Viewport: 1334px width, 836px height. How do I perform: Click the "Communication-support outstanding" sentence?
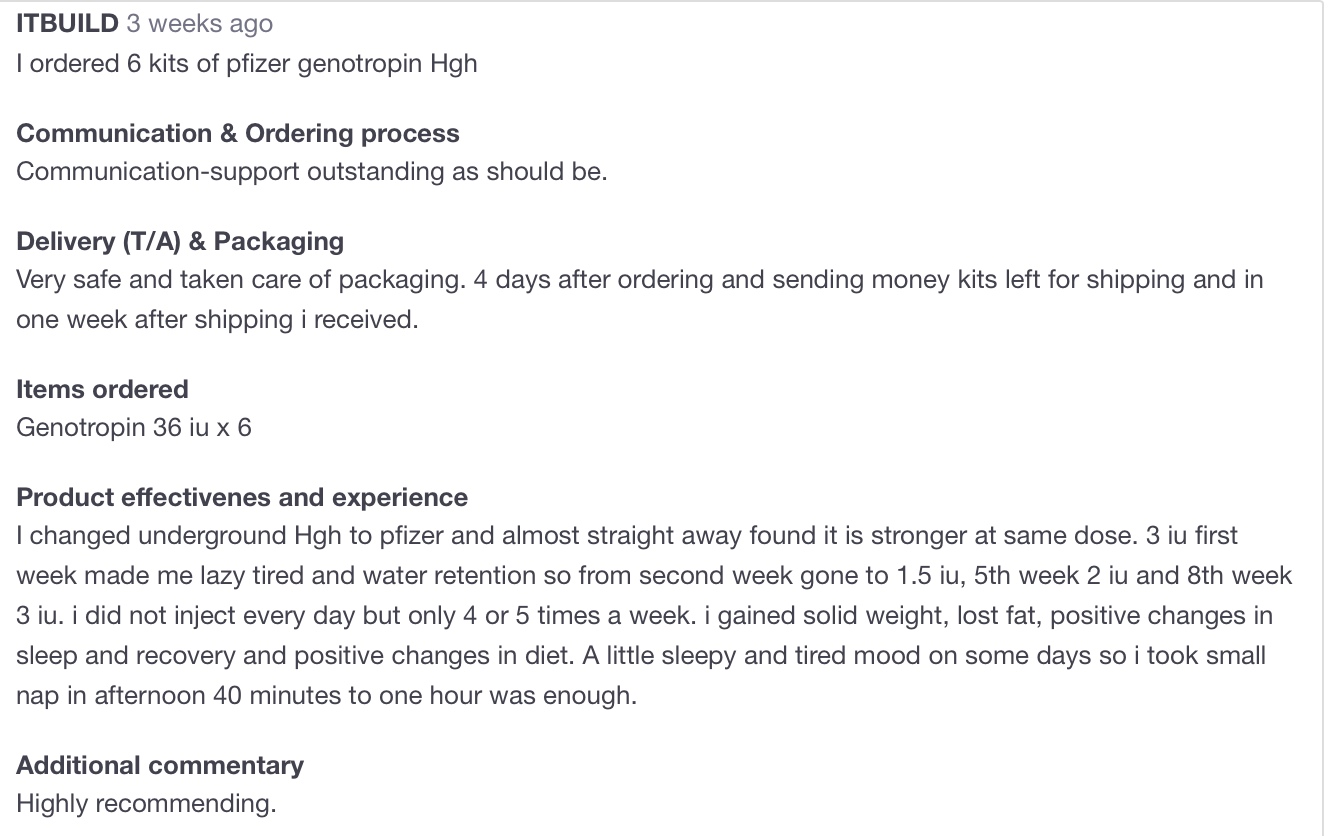tap(311, 171)
